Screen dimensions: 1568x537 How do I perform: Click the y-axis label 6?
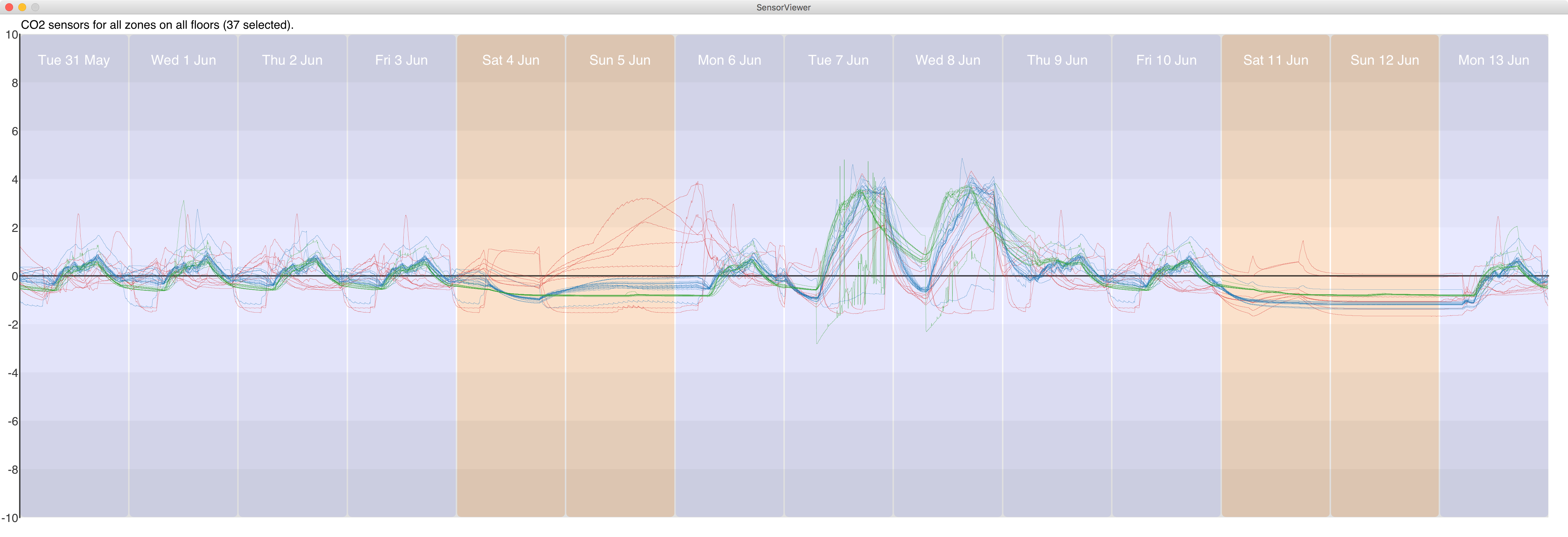pos(15,131)
